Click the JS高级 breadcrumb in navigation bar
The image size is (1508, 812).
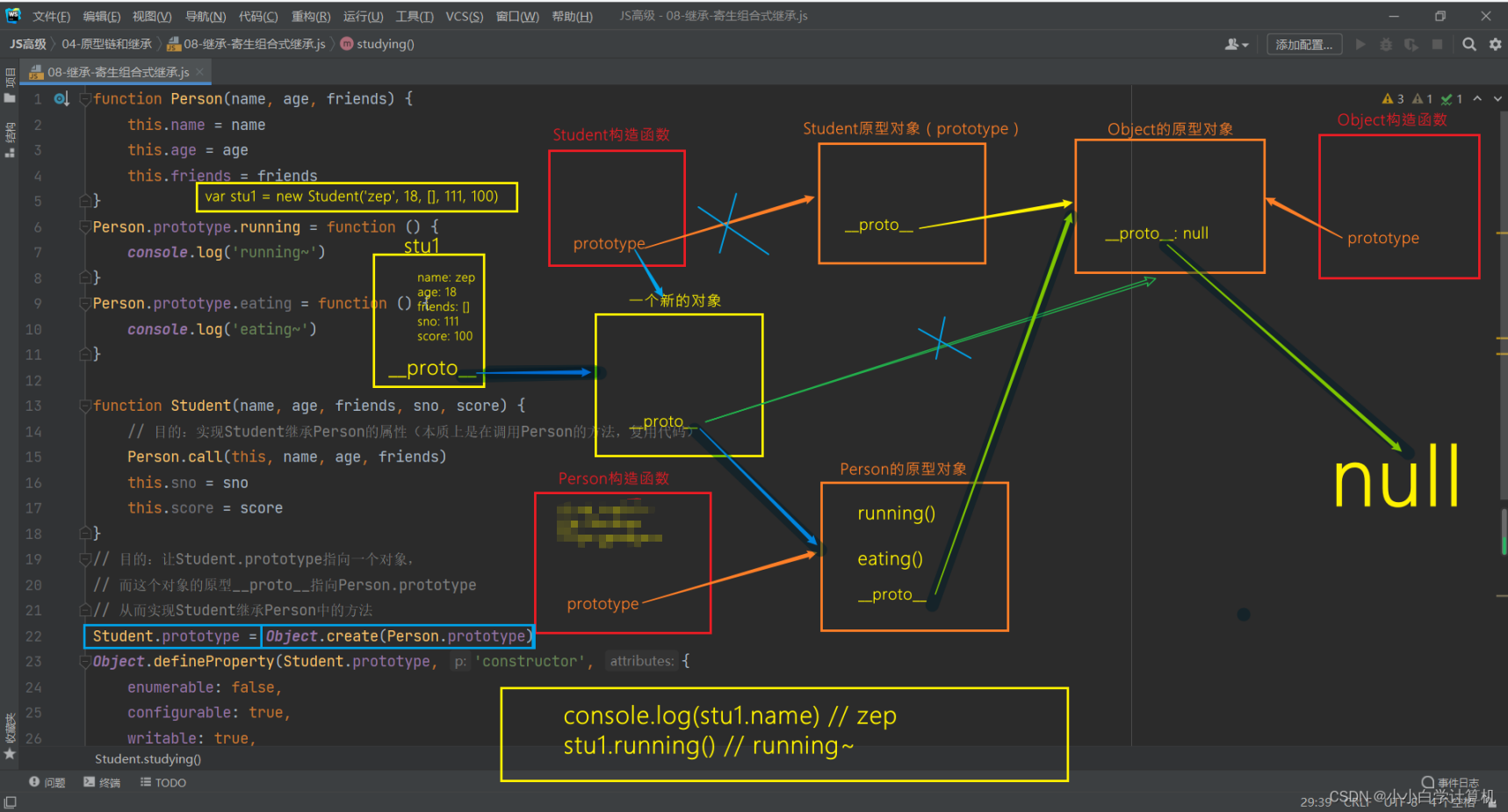28,44
